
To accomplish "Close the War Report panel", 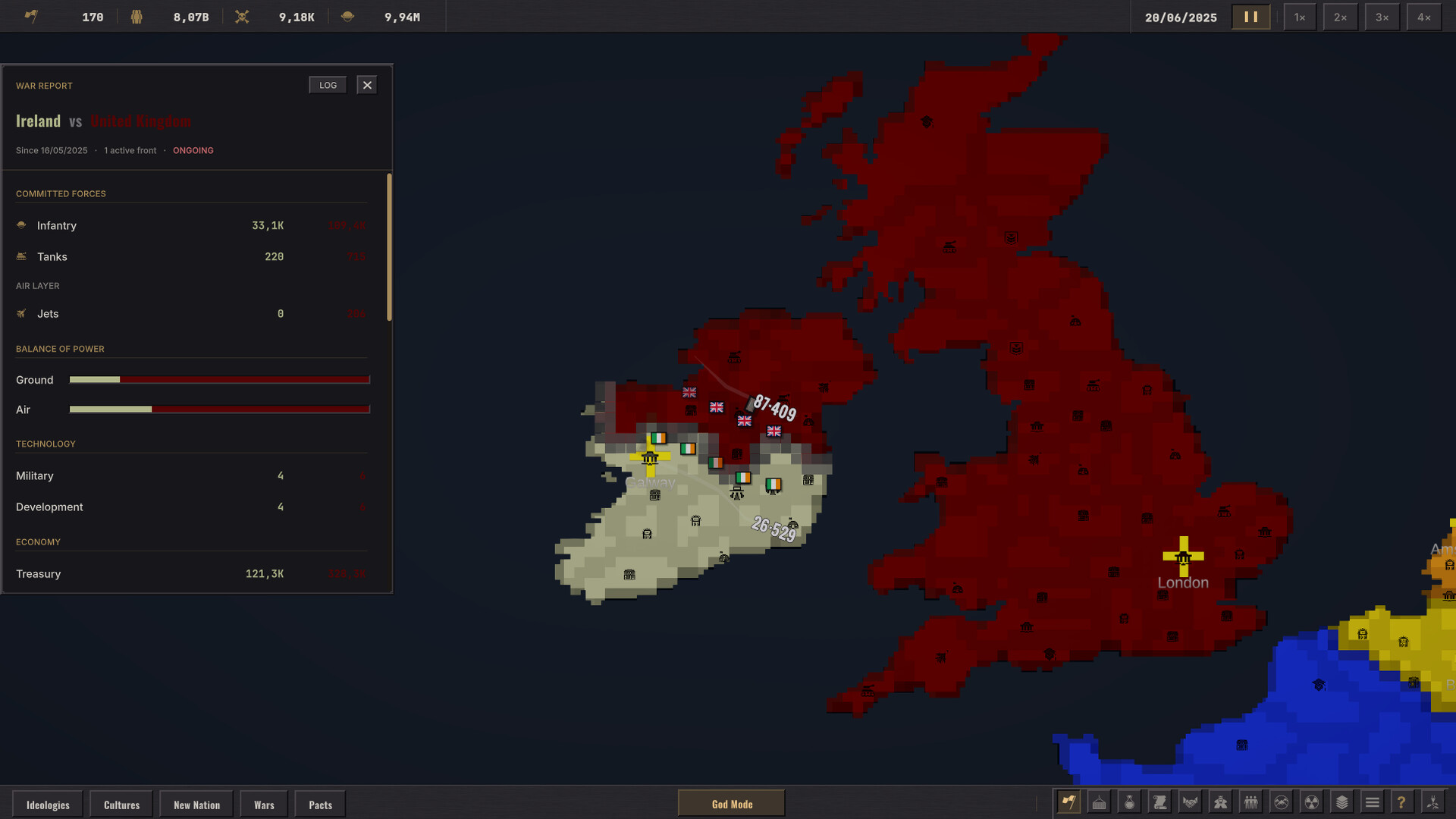I will pos(367,85).
